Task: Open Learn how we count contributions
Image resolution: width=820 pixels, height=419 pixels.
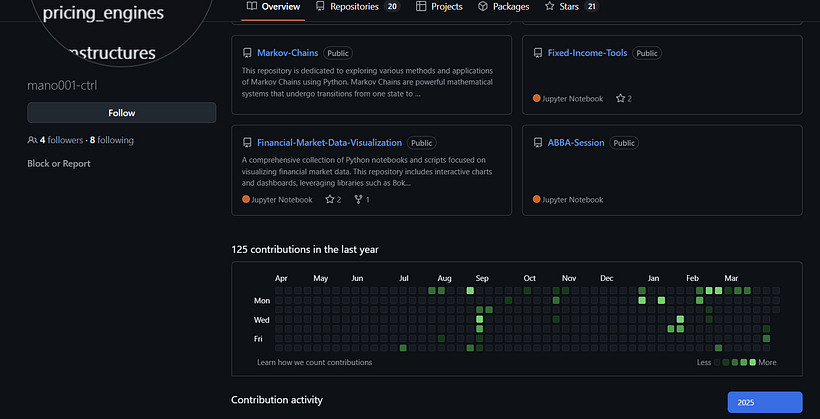Action: pyautogui.click(x=314, y=363)
